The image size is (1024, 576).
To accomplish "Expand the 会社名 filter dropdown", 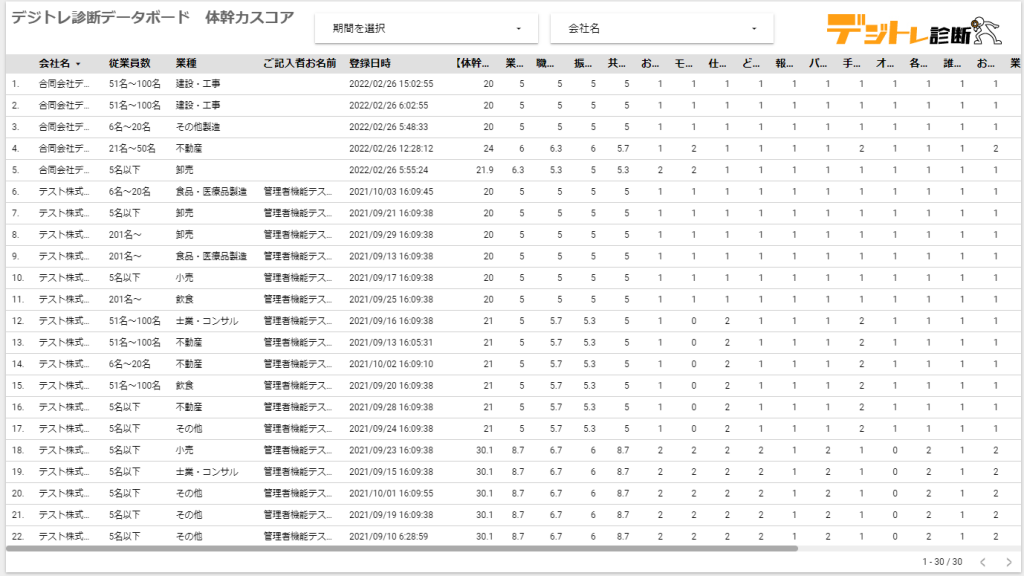I will (661, 29).
